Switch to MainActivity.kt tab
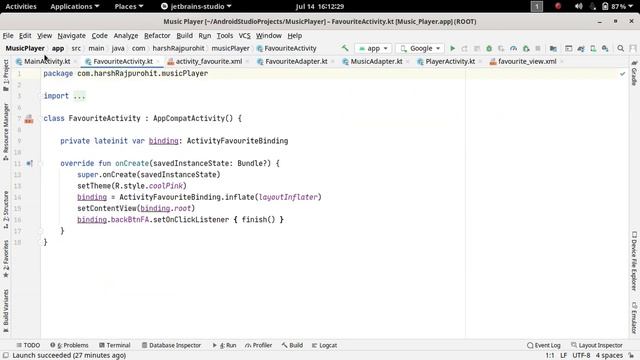Viewport: 640px width, 360px height. click(47, 61)
